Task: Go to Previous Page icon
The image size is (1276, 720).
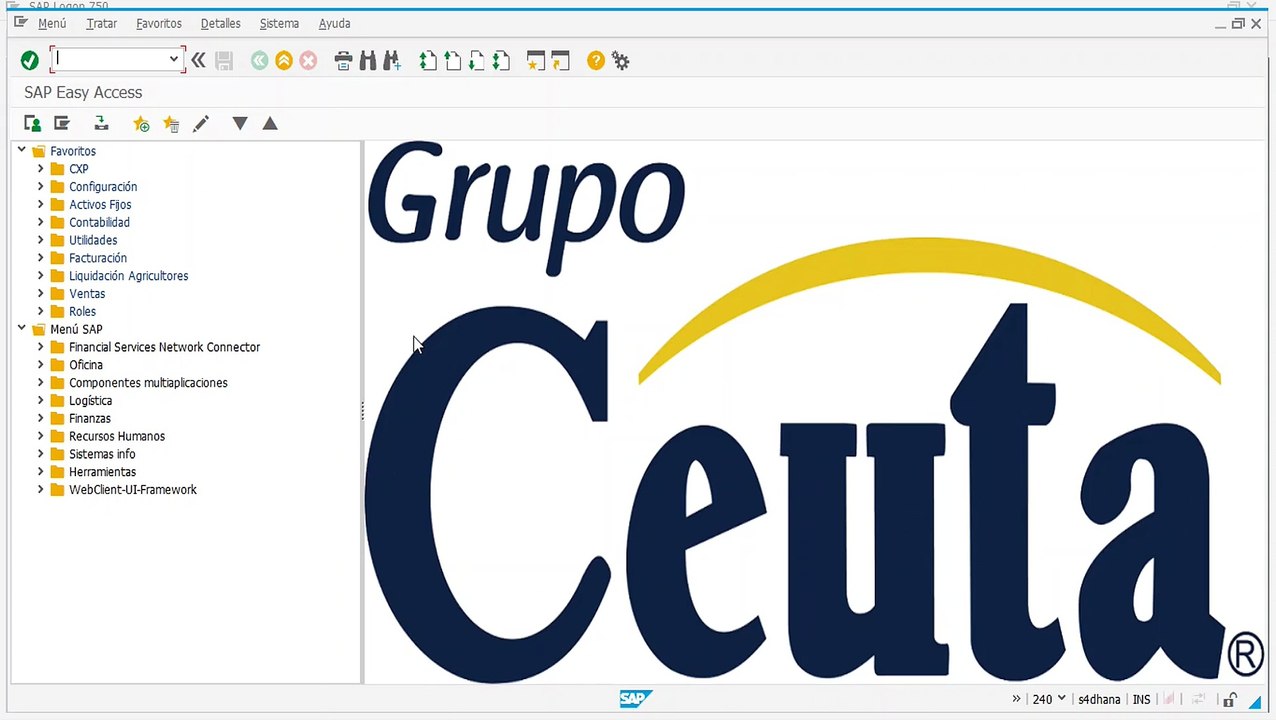Action: (x=452, y=61)
